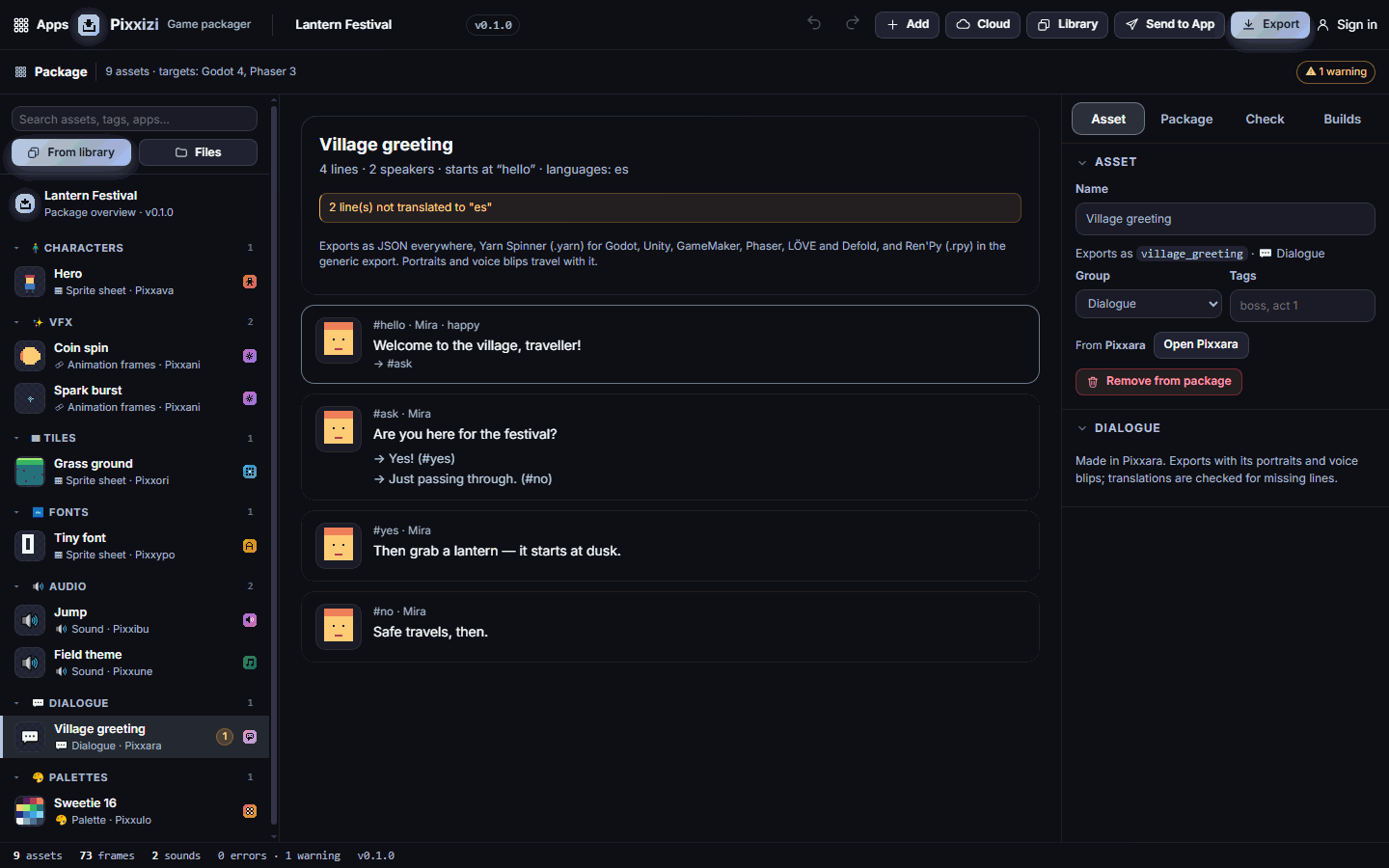
Task: Click the Pixxori badge on Grass ground row
Action: pos(250,472)
